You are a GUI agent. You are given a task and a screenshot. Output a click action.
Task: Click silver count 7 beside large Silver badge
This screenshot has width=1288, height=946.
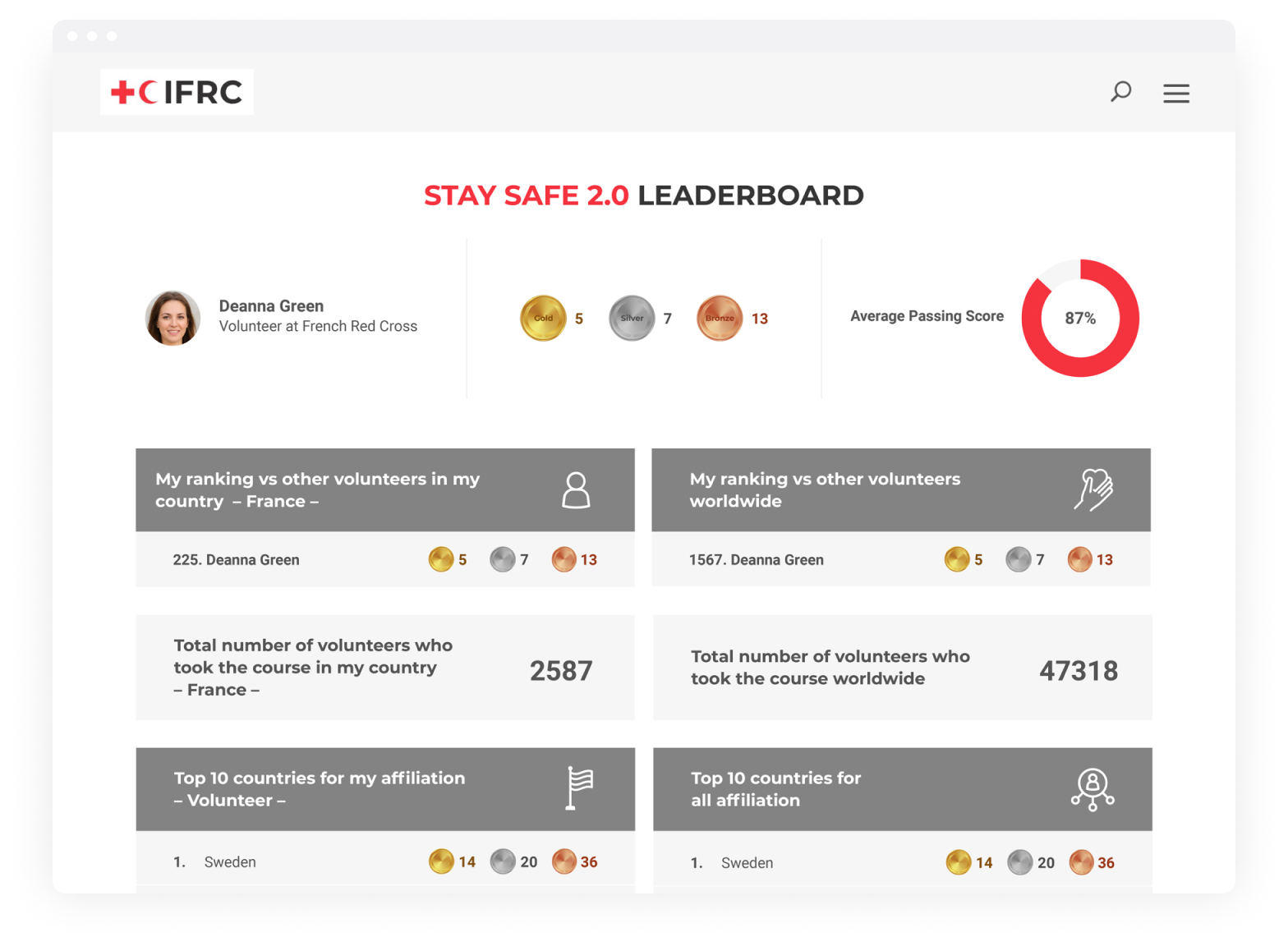(668, 319)
